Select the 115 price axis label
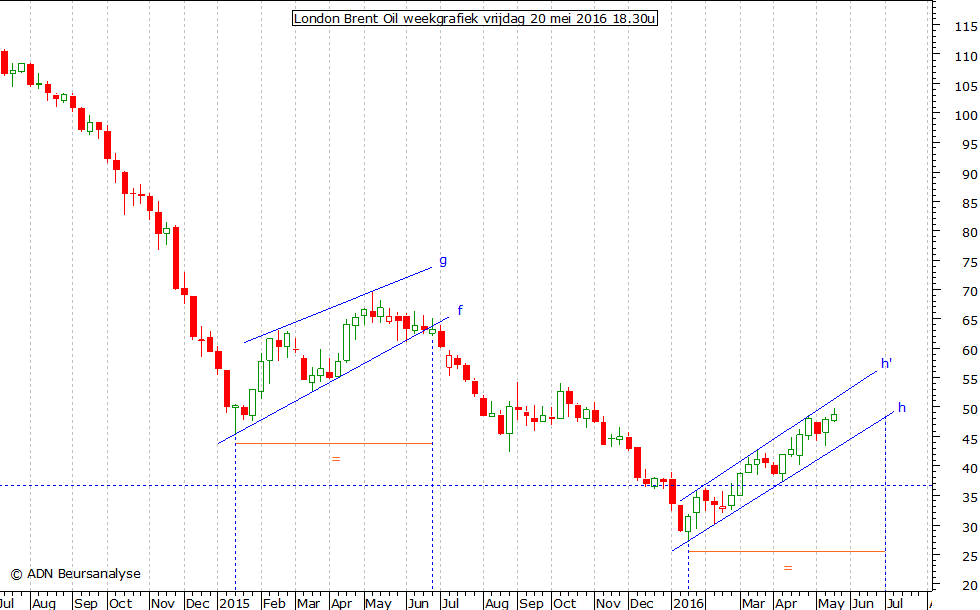980x610 pixels. [x=966, y=27]
